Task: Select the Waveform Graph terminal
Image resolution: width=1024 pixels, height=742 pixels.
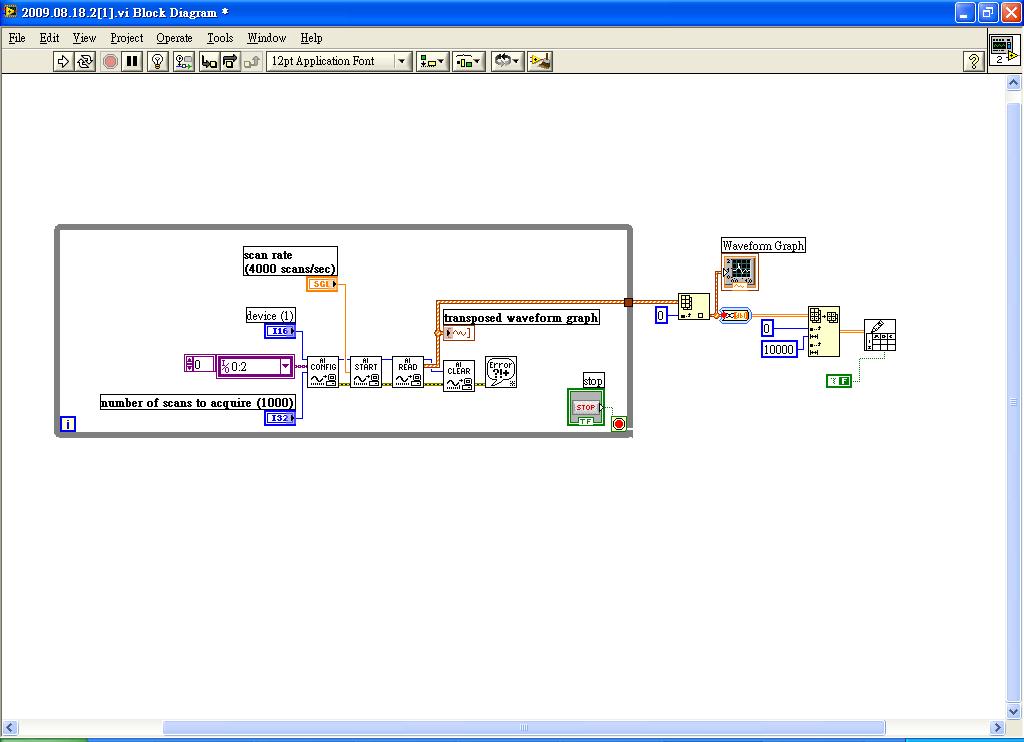Action: (x=740, y=271)
